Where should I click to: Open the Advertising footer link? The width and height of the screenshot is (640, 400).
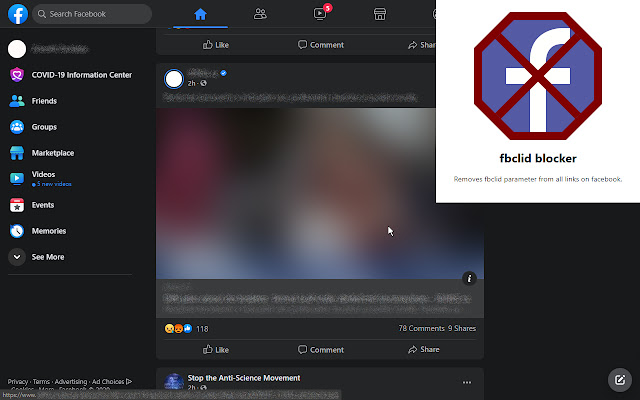click(x=71, y=382)
